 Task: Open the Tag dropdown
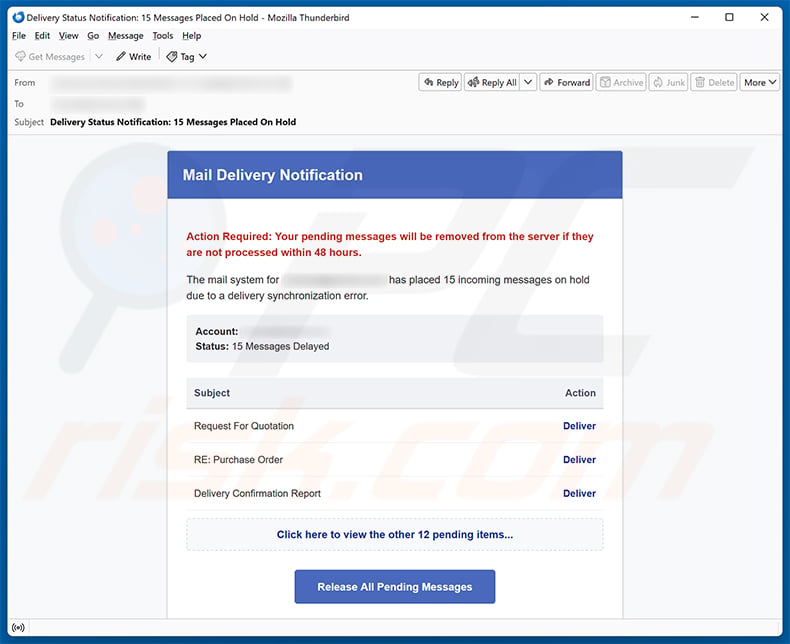[x=187, y=56]
